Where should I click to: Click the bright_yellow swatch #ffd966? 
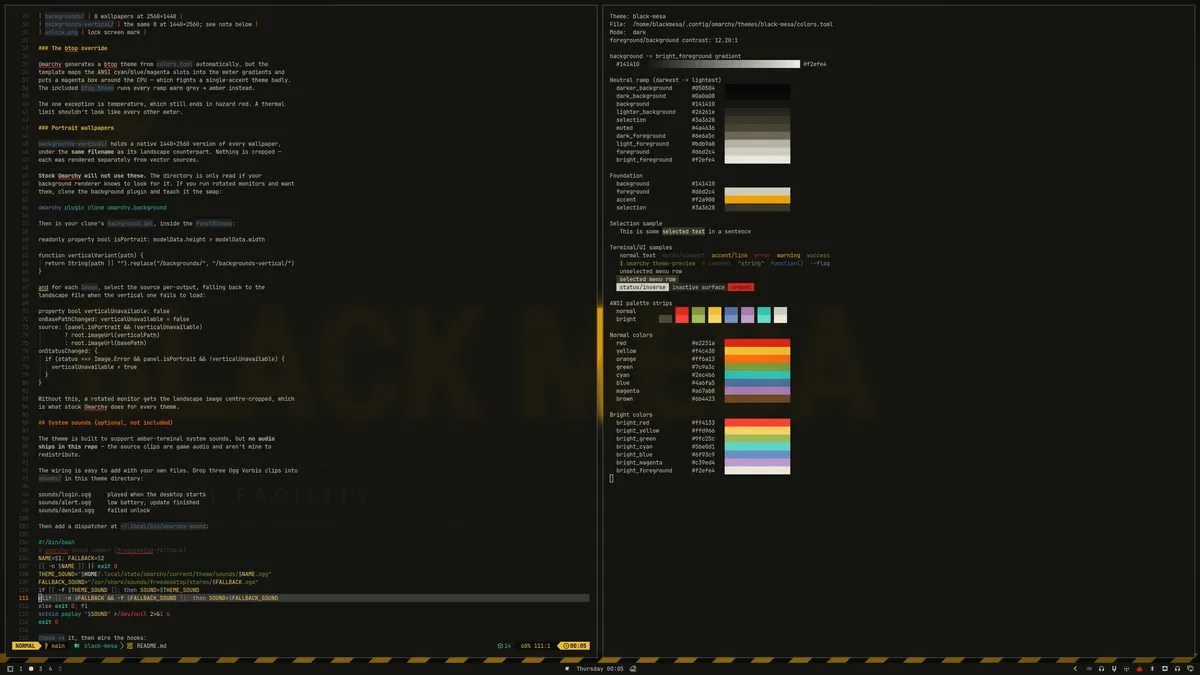point(757,431)
